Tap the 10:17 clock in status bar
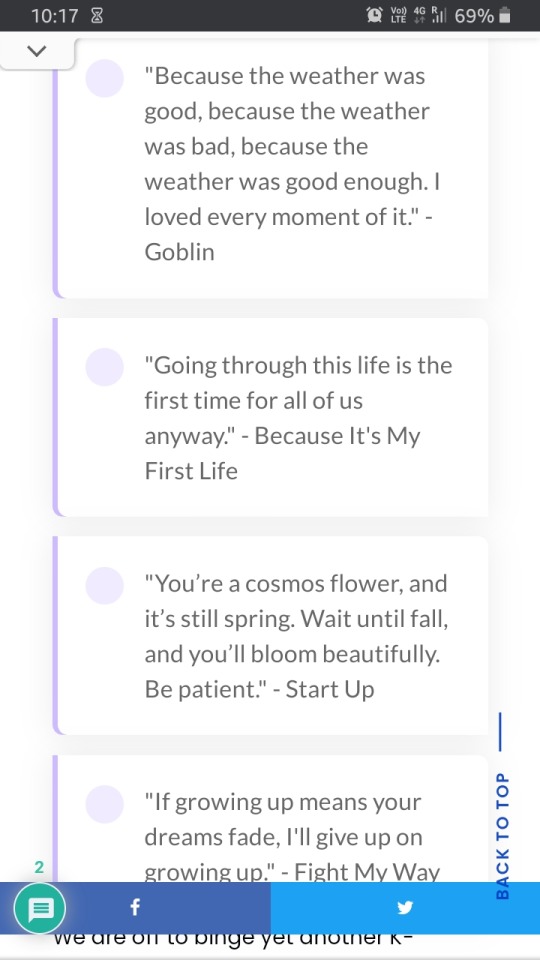Image resolution: width=540 pixels, height=960 pixels. [55, 16]
